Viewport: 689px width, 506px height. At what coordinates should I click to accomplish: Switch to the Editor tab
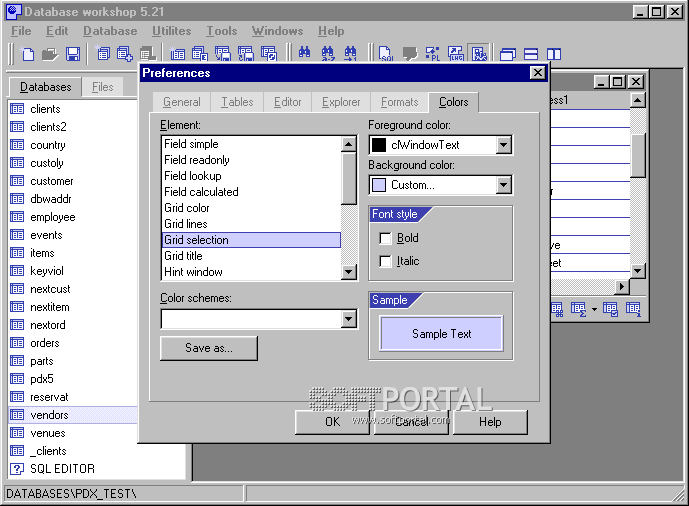(x=287, y=102)
